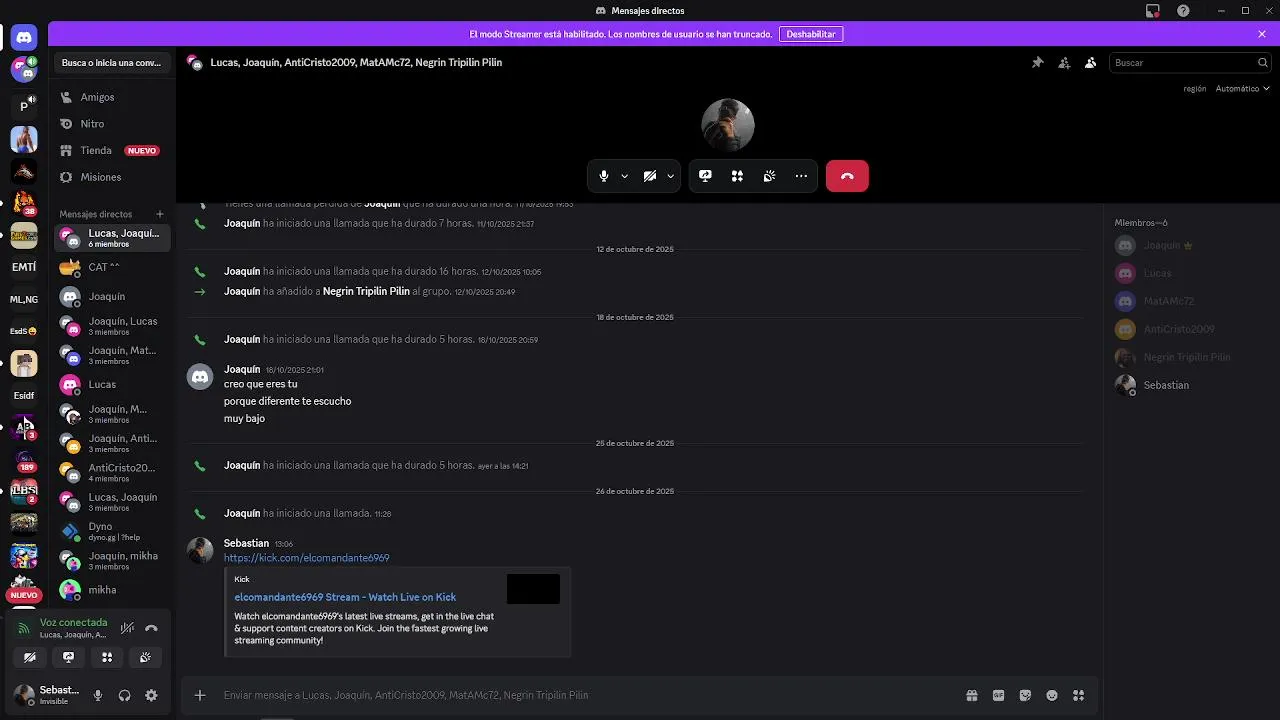The width and height of the screenshot is (1280, 720).
Task: Open camera options arrow in call controls
Action: click(670, 176)
